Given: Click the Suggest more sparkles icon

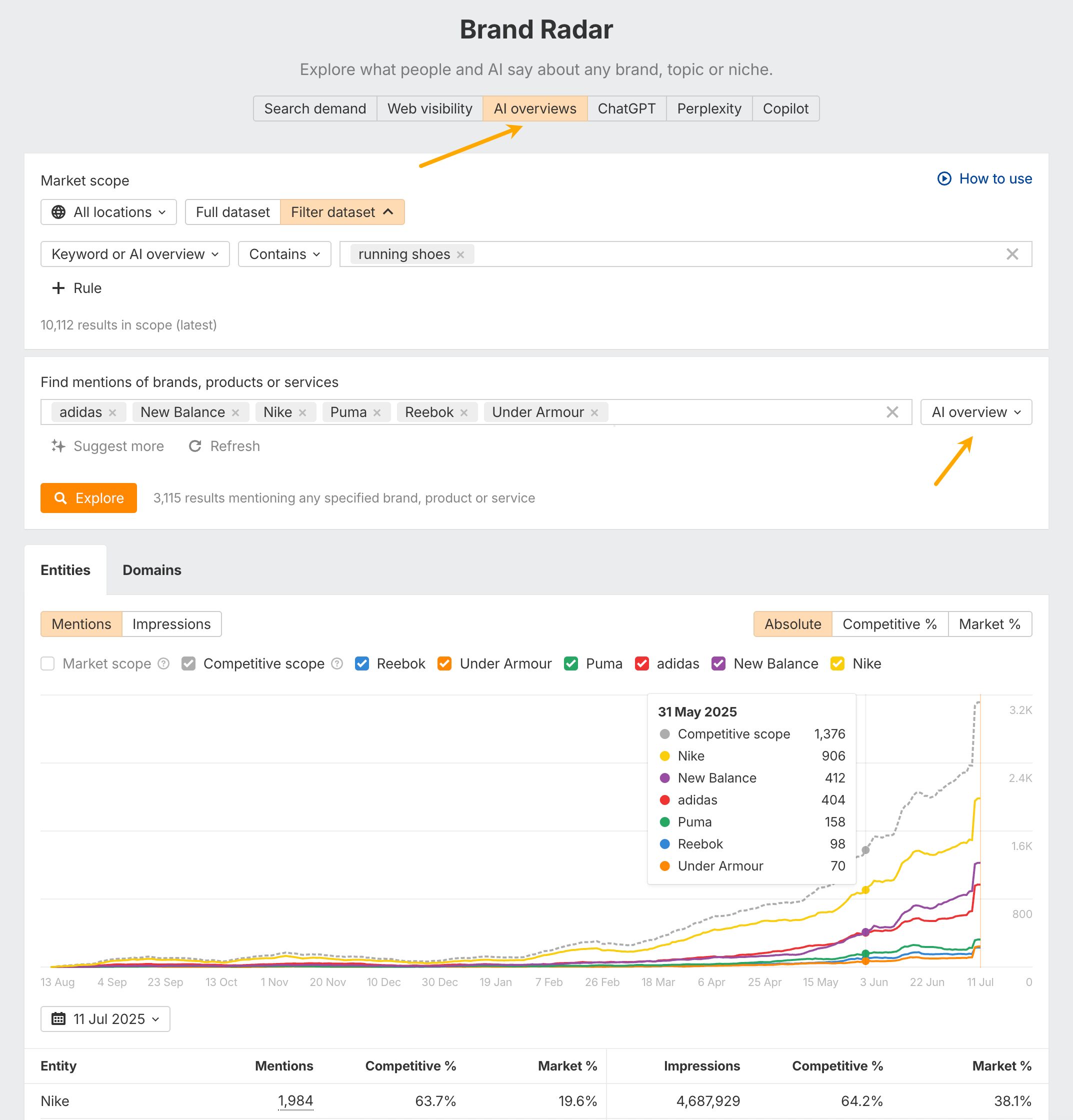Looking at the screenshot, I should coord(59,446).
